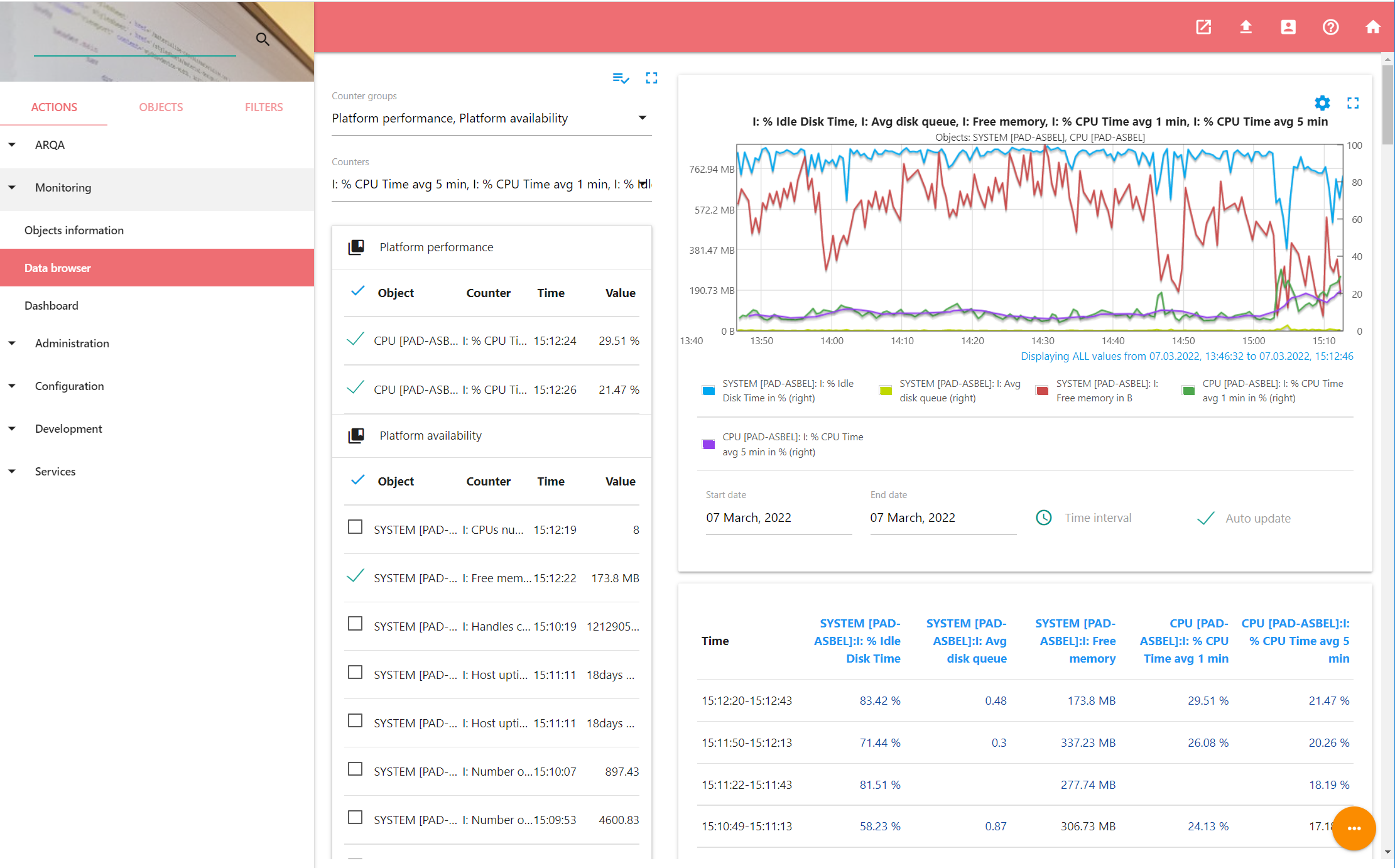The height and width of the screenshot is (868, 1395).
Task: Check the I: CPUs number row checkbox
Action: click(x=355, y=527)
